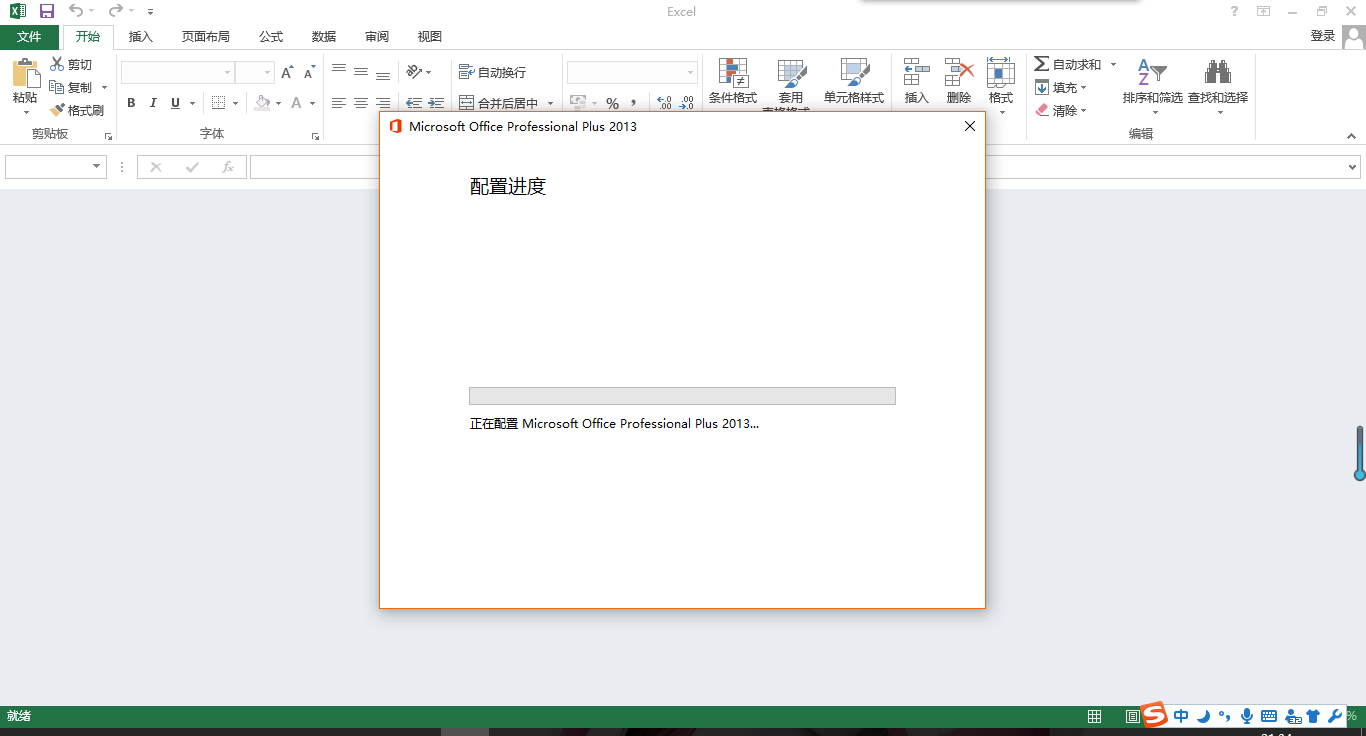Click the Redo arrow icon
The width and height of the screenshot is (1366, 736).
click(115, 11)
